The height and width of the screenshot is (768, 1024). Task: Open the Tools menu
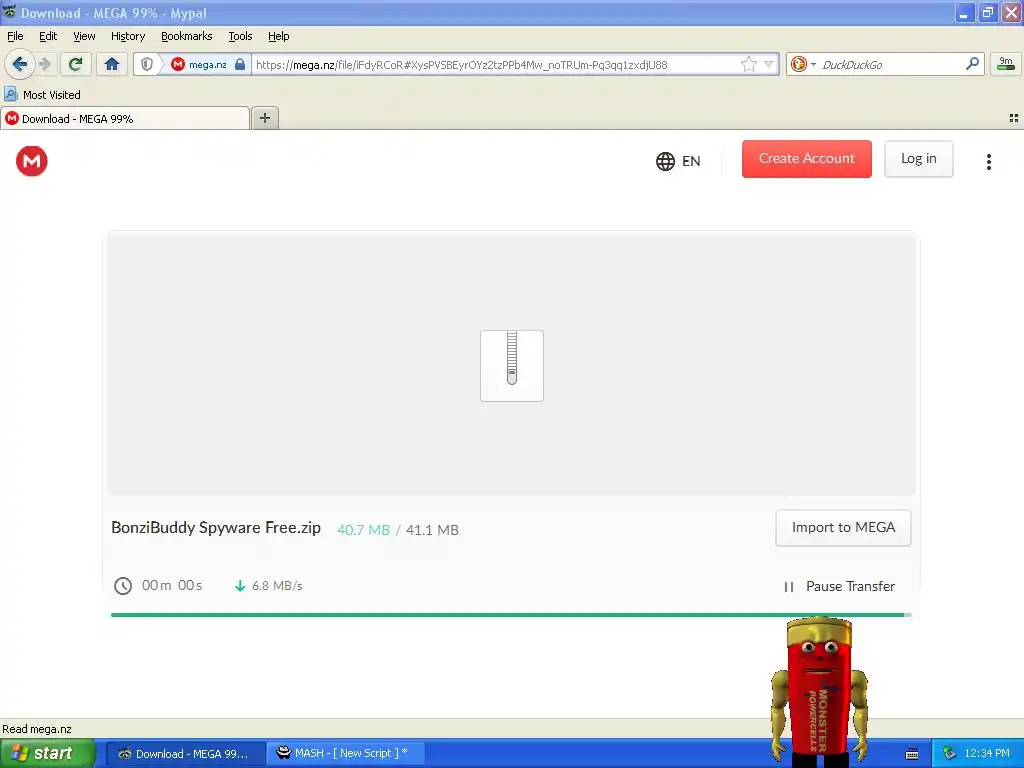(240, 36)
